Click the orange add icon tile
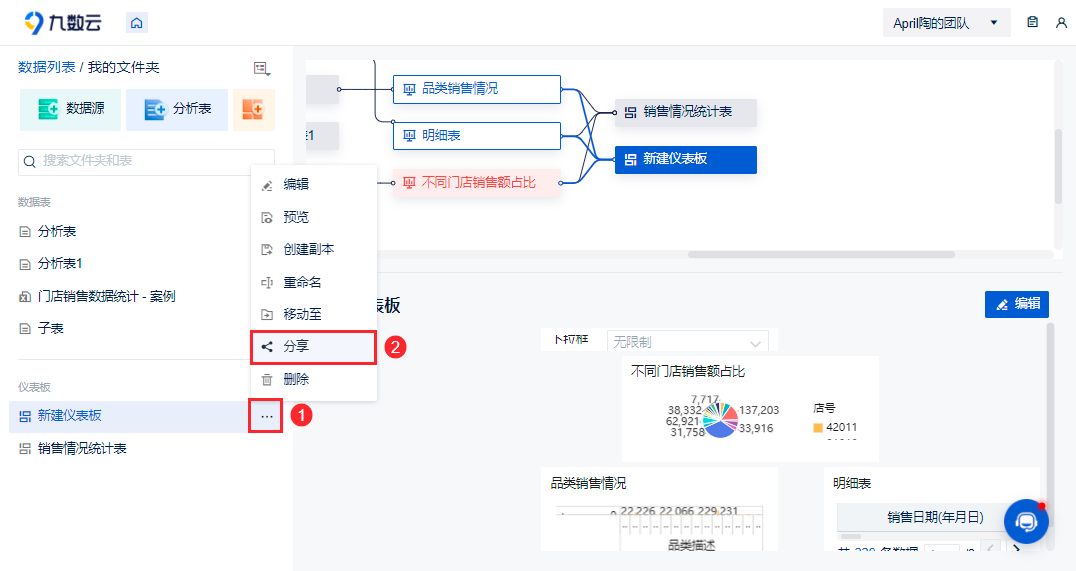 click(253, 109)
